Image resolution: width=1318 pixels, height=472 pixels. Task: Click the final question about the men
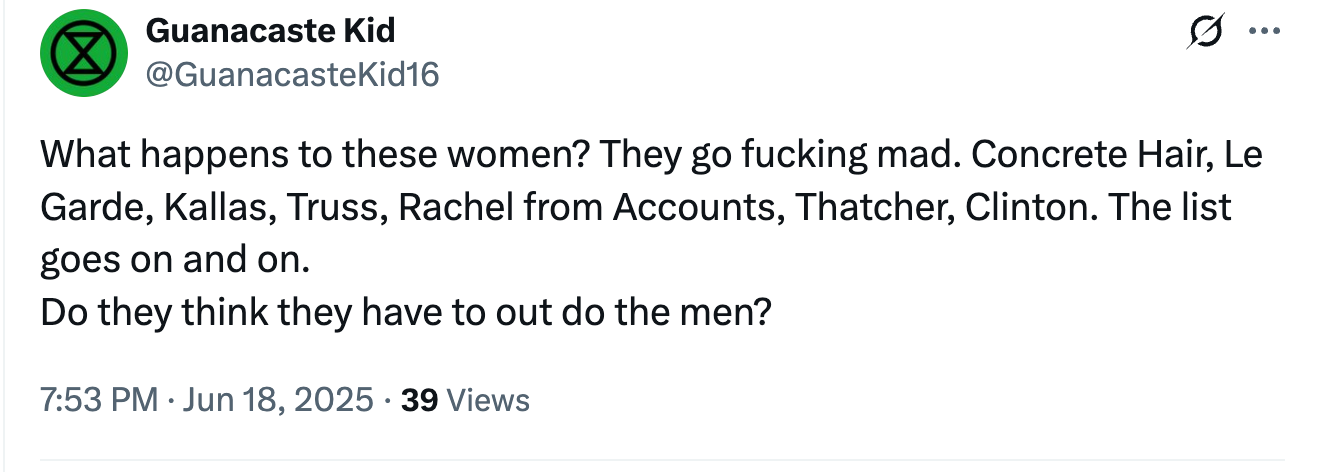(x=405, y=313)
